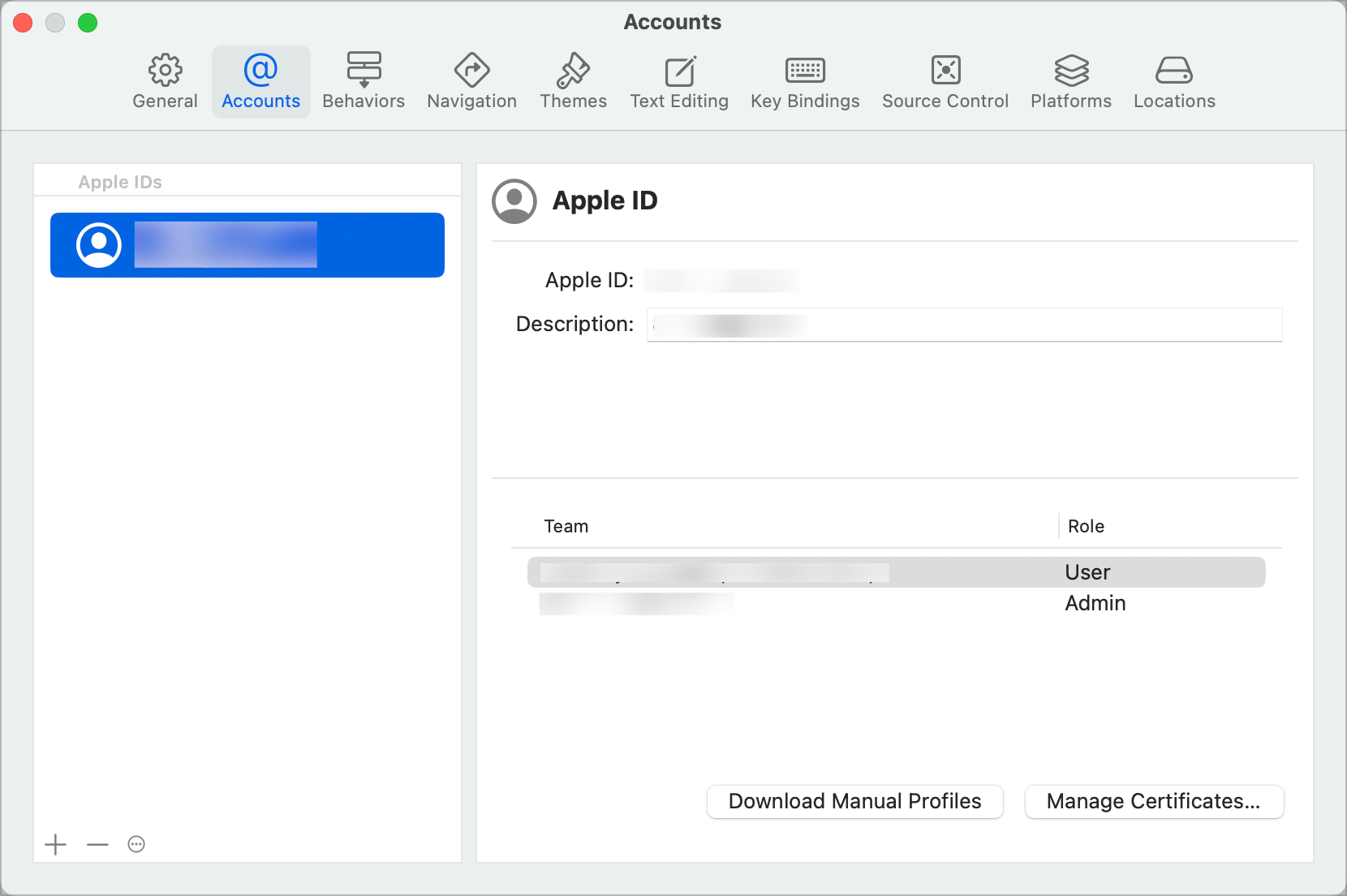
Task: Click the Description text field
Action: click(x=964, y=325)
